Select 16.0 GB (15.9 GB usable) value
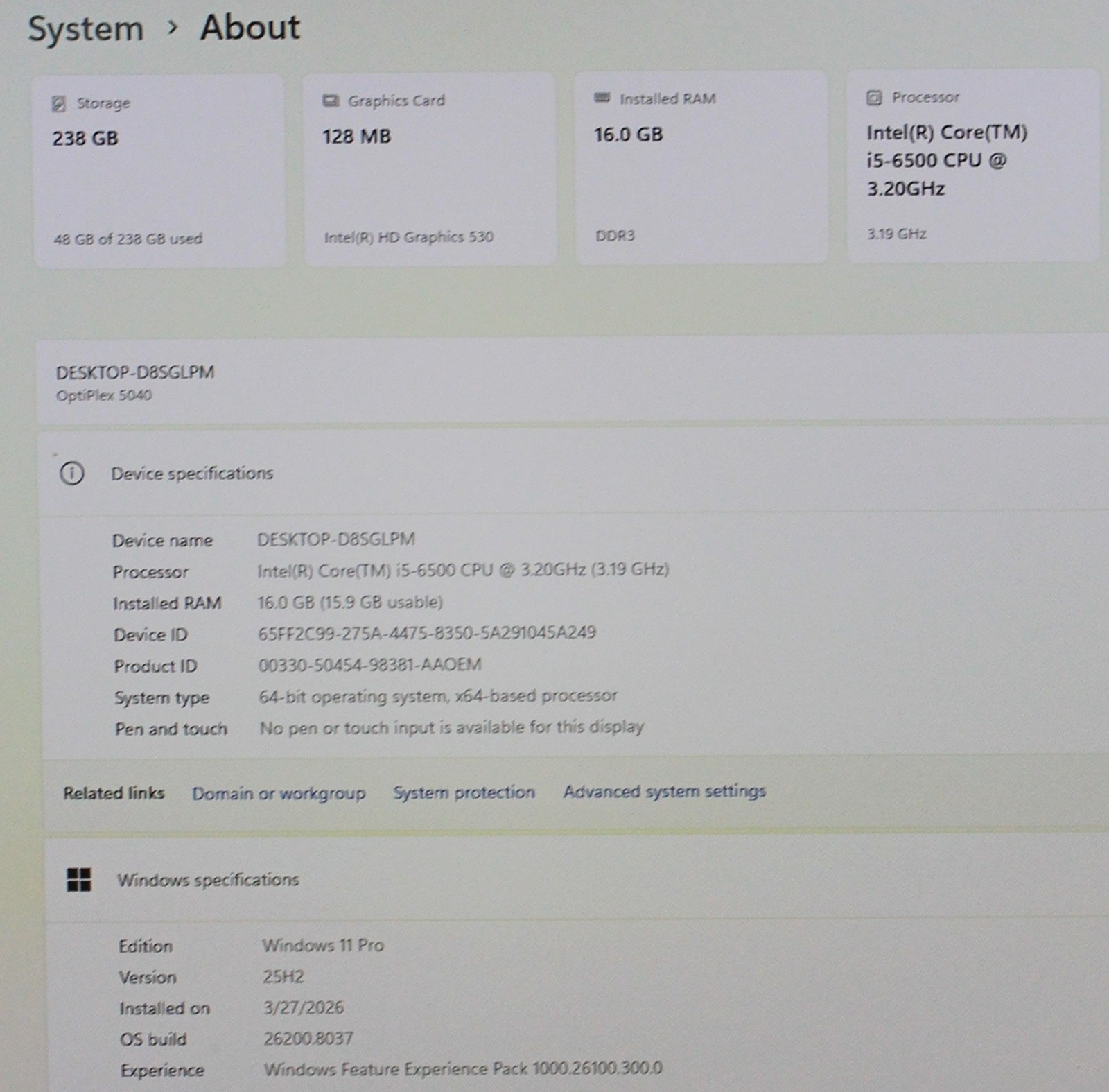The width and height of the screenshot is (1109, 1092). (x=350, y=602)
